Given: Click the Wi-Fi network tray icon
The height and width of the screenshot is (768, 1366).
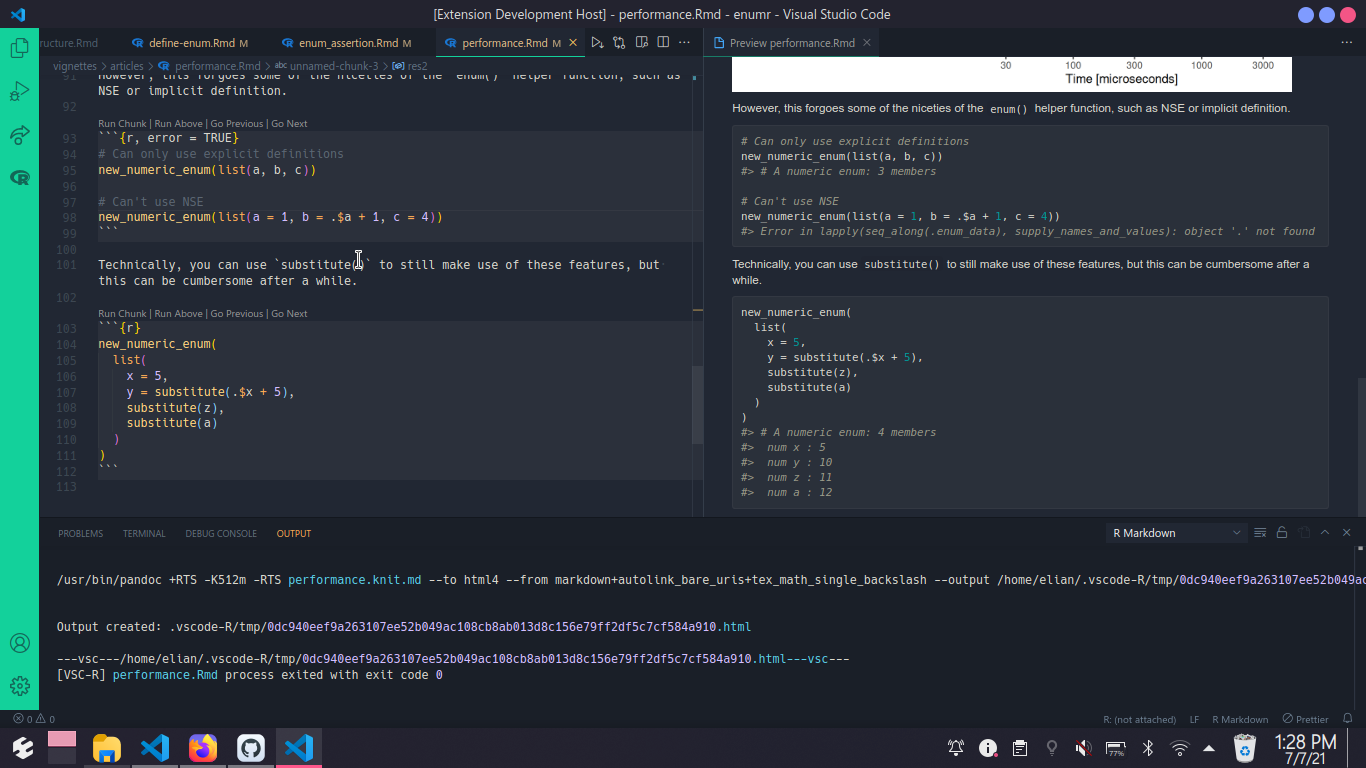Looking at the screenshot, I should coord(1180,748).
